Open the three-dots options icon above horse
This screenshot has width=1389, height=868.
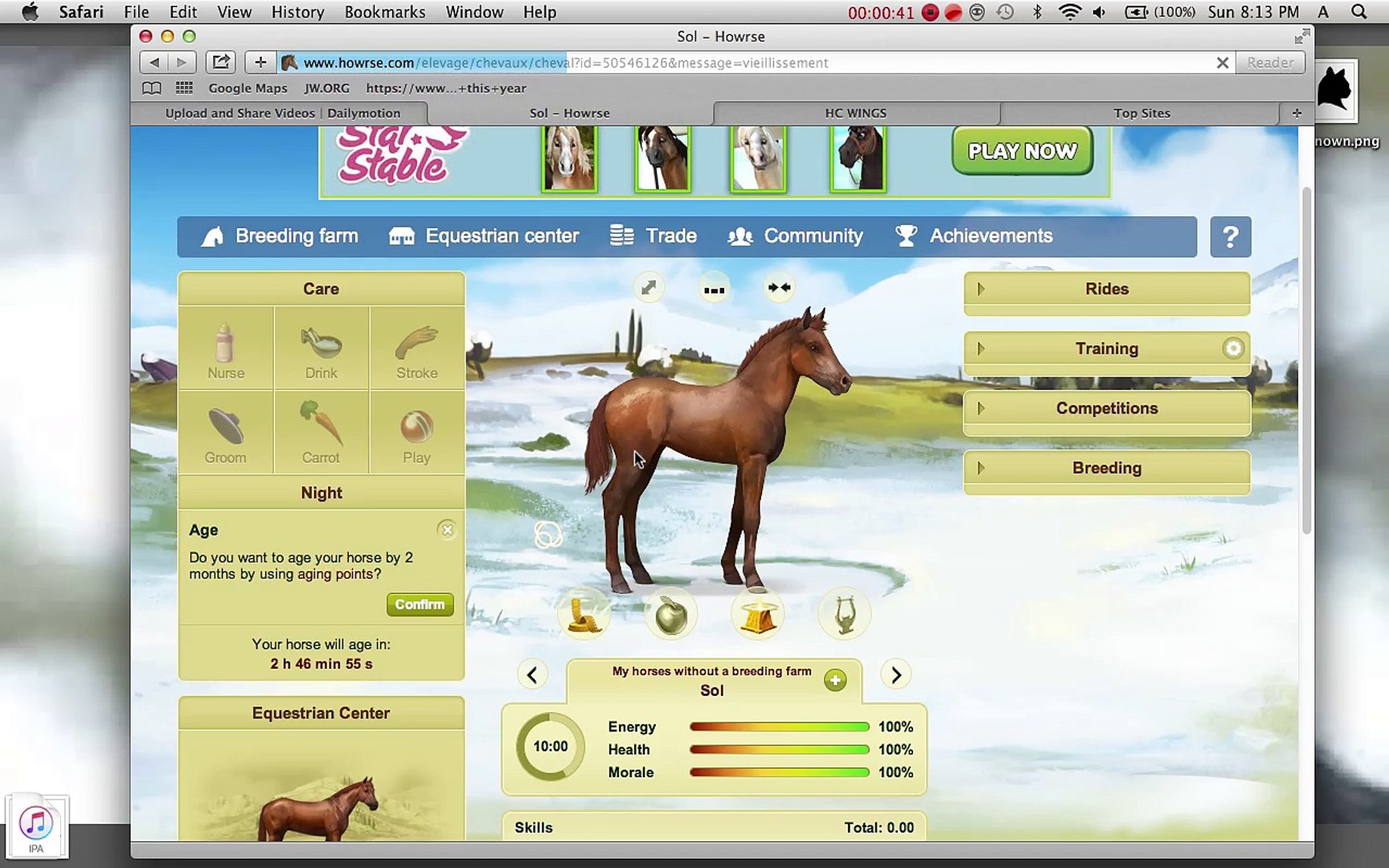pos(714,289)
